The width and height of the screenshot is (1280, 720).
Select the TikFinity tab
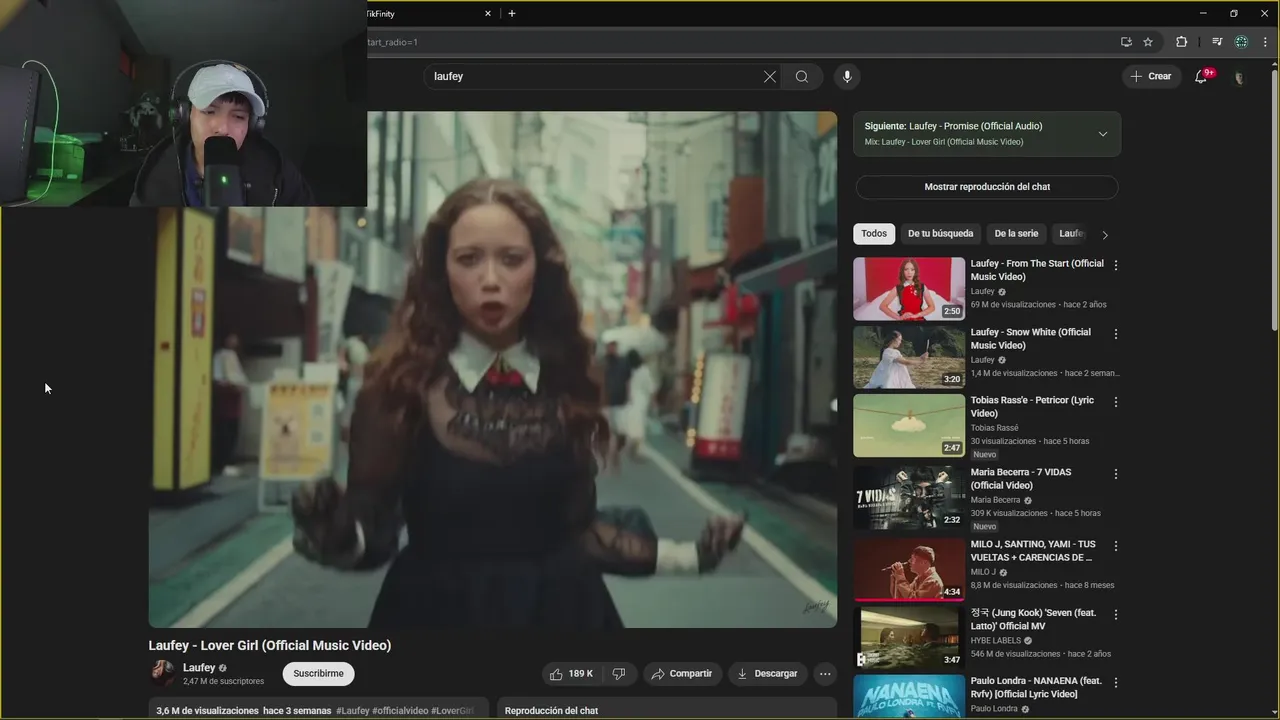(x=430, y=13)
